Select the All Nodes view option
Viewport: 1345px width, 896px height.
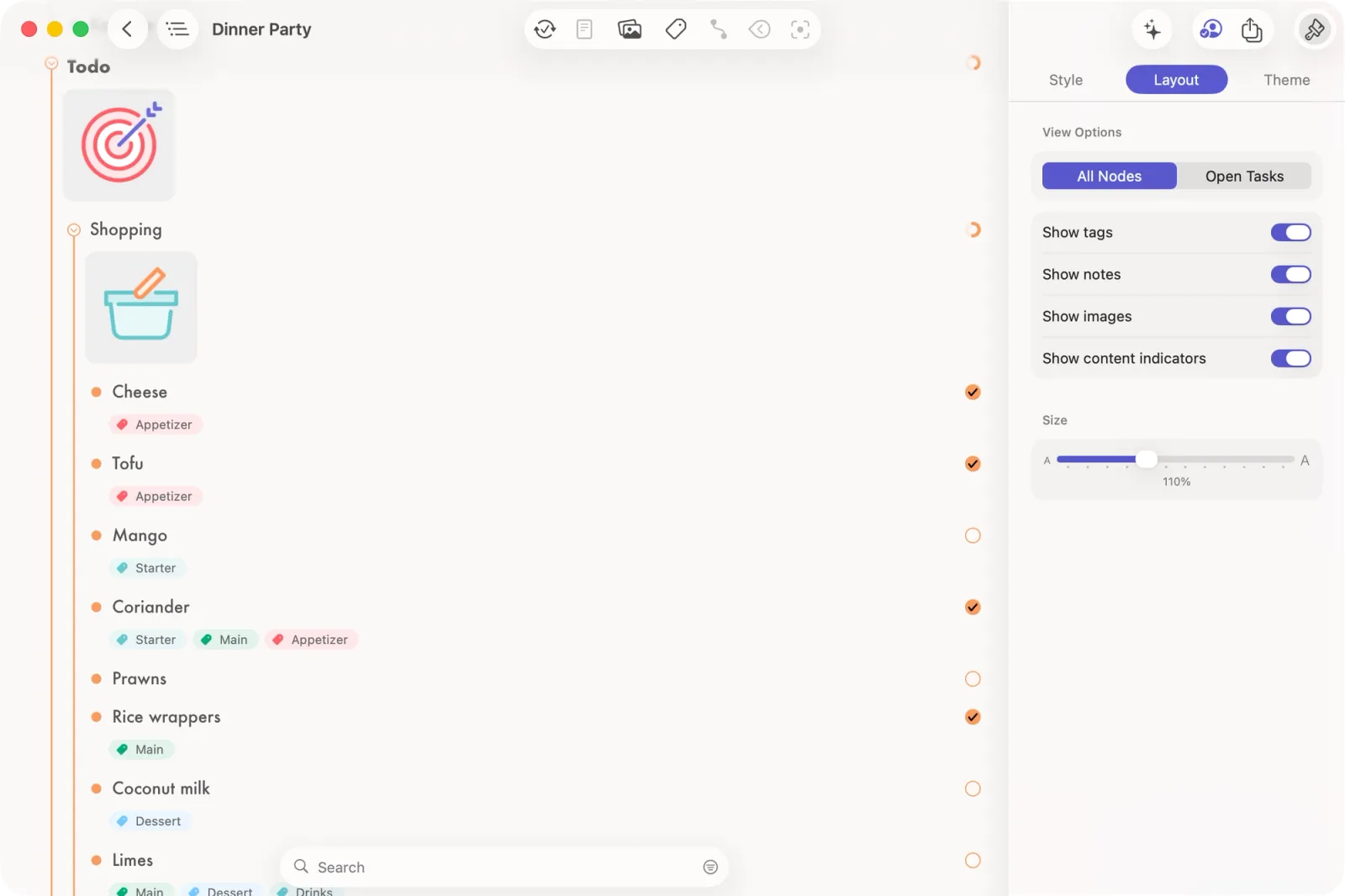tap(1109, 177)
